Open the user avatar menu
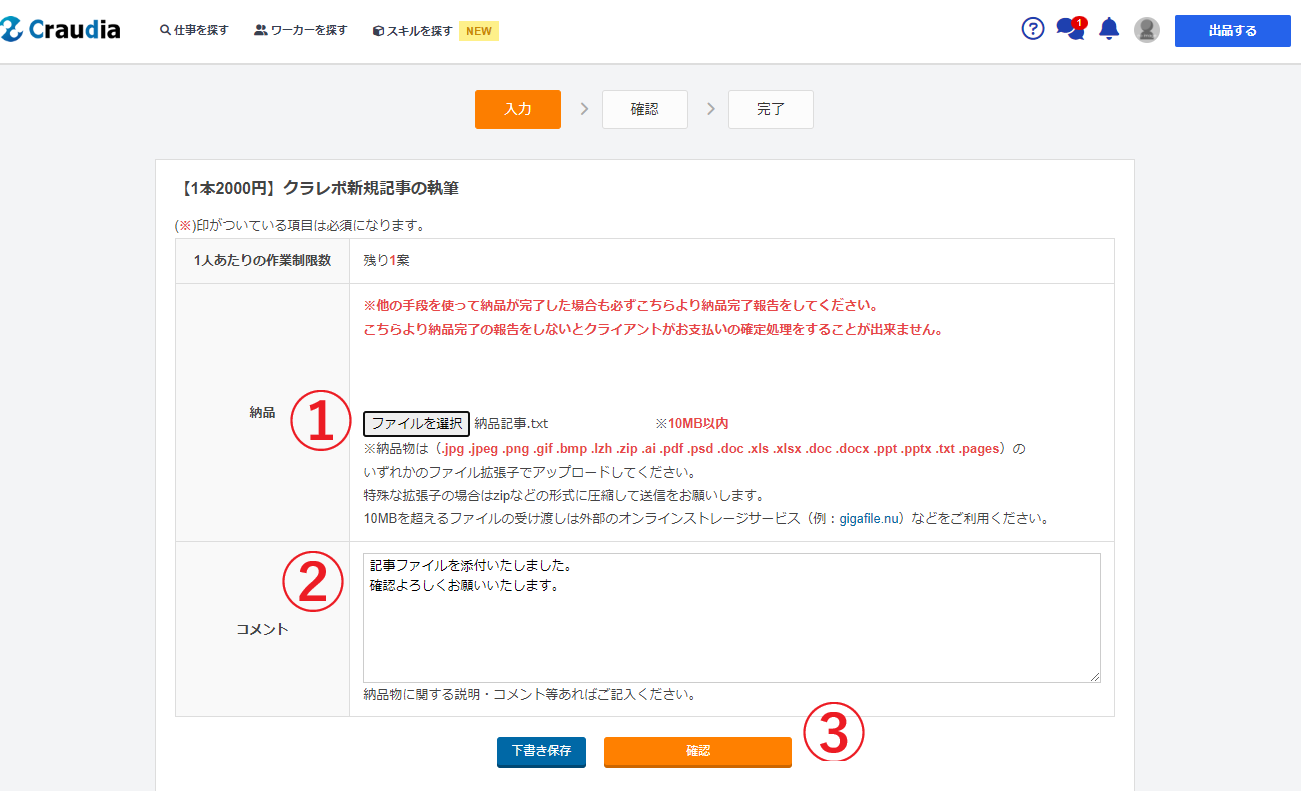Image resolution: width=1301 pixels, height=791 pixels. click(x=1146, y=30)
